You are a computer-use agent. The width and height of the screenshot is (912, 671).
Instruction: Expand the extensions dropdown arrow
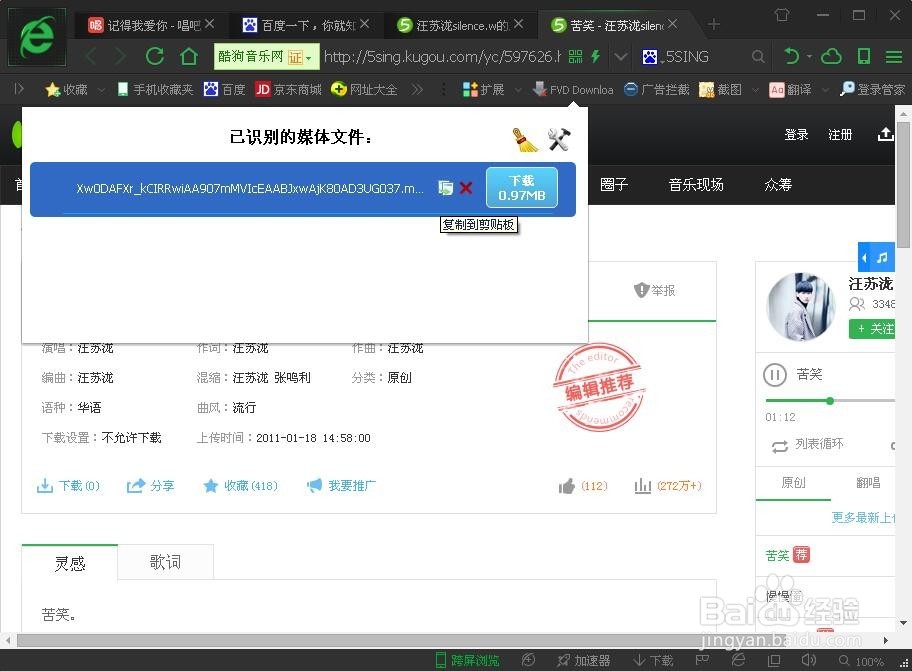[x=518, y=90]
